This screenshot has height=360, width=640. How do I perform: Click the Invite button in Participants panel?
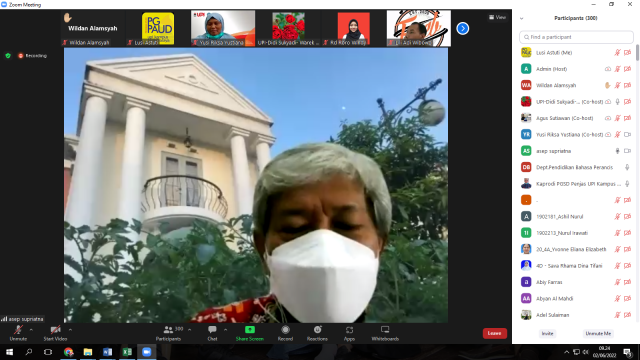click(x=547, y=333)
